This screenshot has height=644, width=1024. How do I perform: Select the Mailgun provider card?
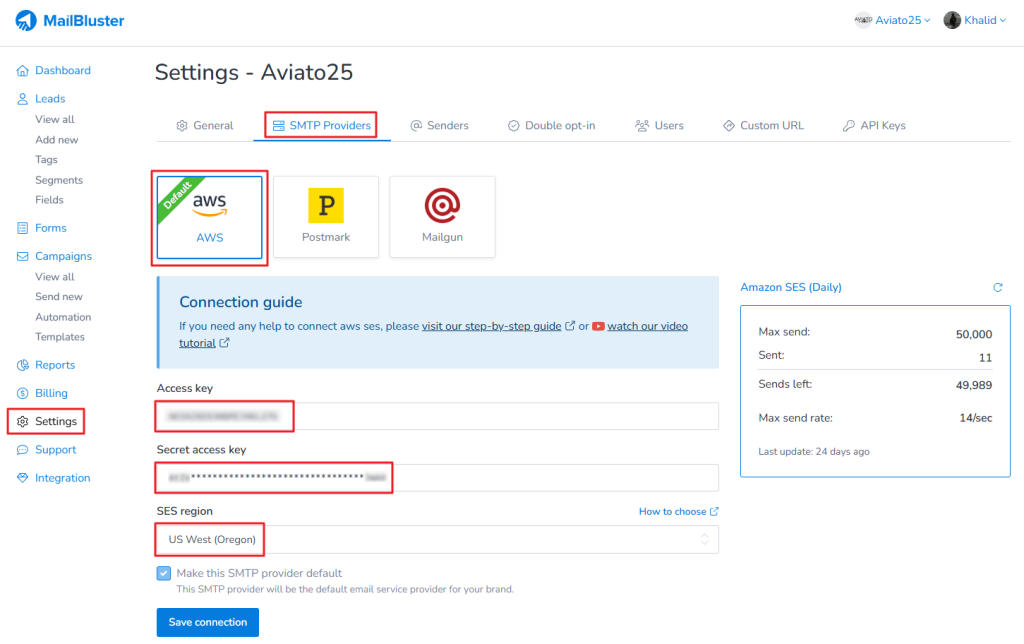pos(442,217)
